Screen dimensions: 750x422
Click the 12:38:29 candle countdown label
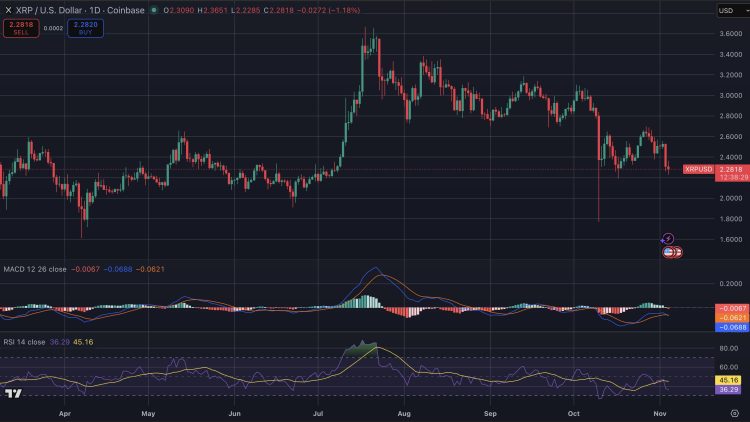click(733, 178)
